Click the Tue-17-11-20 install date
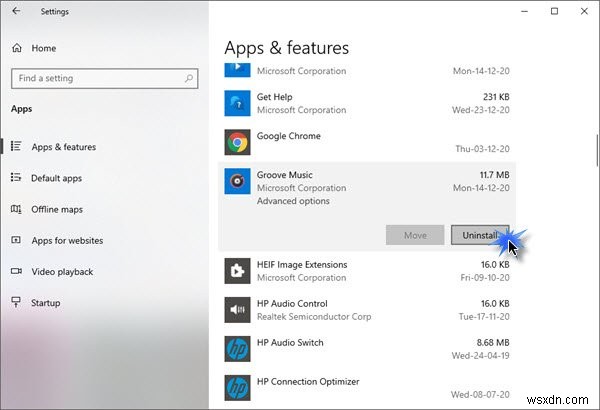600x410 pixels. (484, 317)
